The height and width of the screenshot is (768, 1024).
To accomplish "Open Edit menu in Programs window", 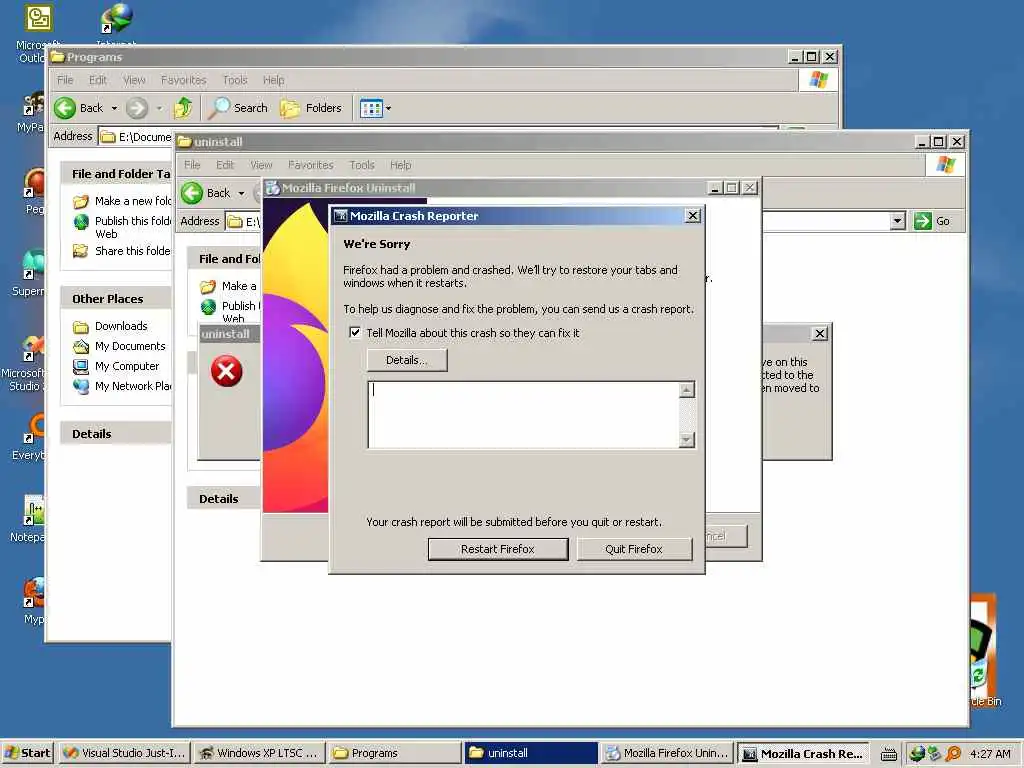I will coord(98,80).
